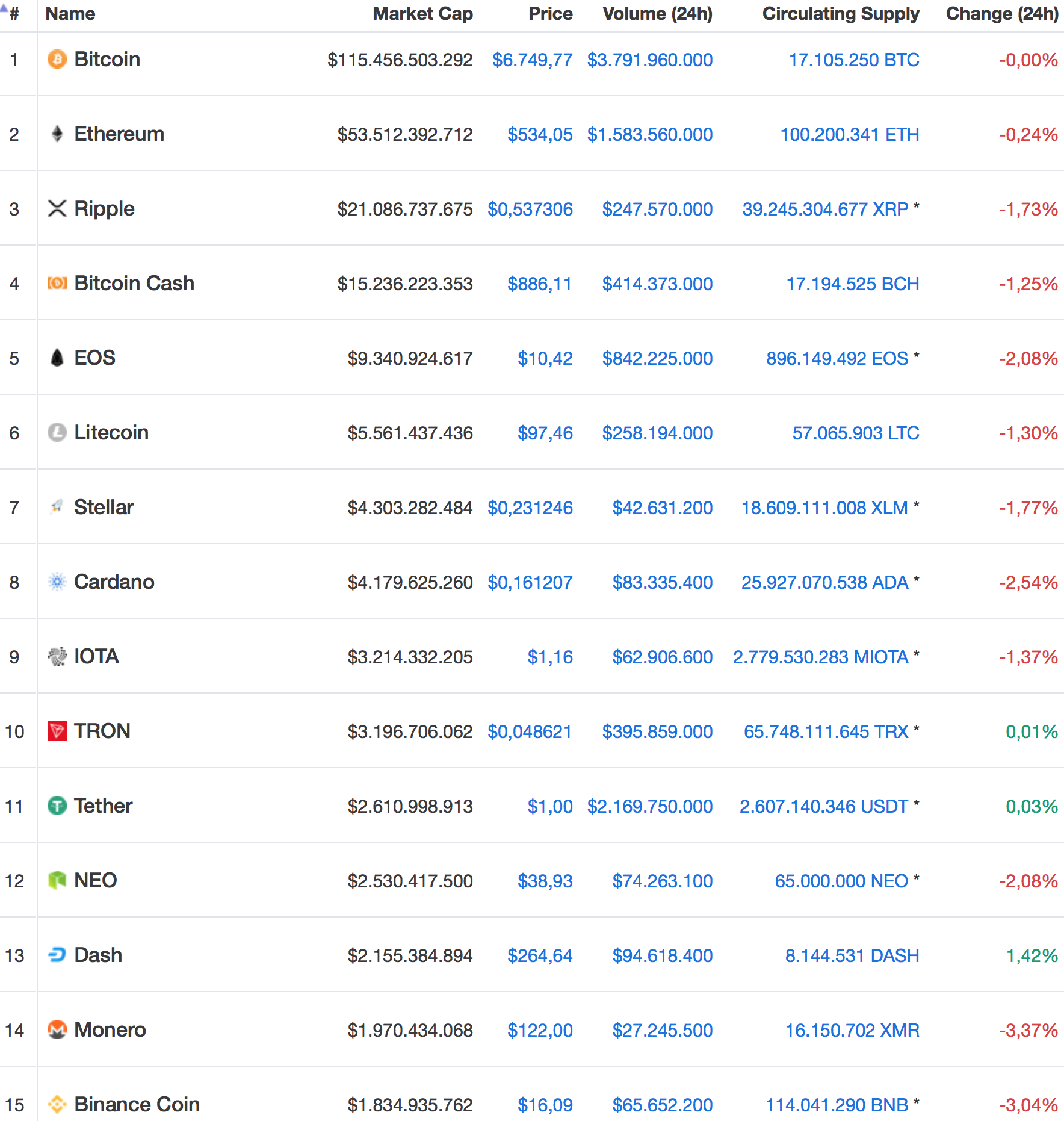Click the EOS black teardrop icon

(x=57, y=358)
